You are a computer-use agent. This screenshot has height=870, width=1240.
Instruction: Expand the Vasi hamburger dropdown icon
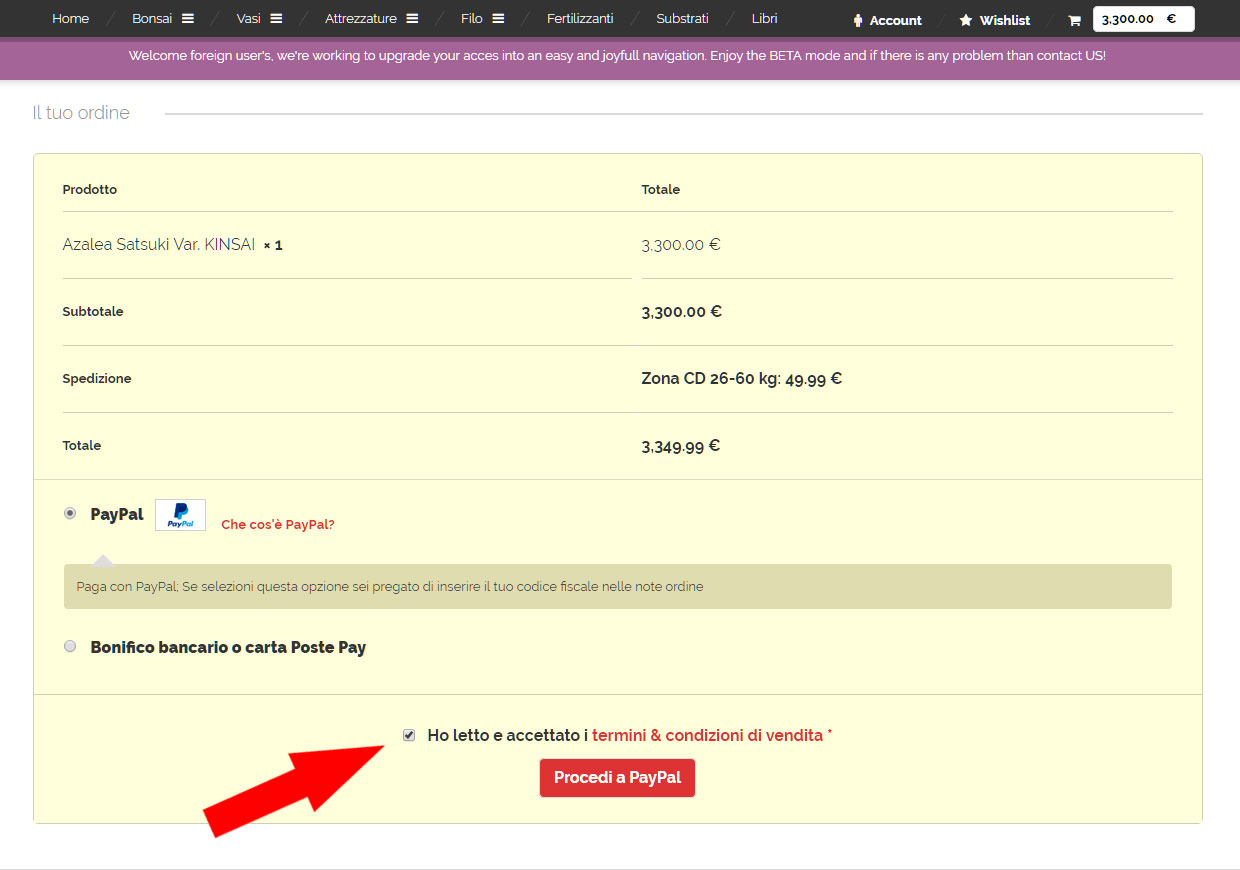tap(276, 18)
